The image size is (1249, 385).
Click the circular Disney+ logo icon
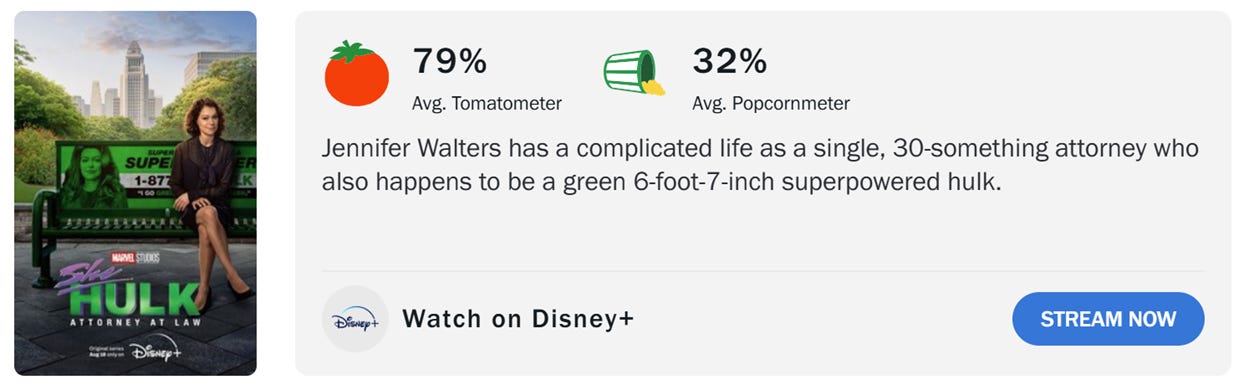[x=355, y=319]
